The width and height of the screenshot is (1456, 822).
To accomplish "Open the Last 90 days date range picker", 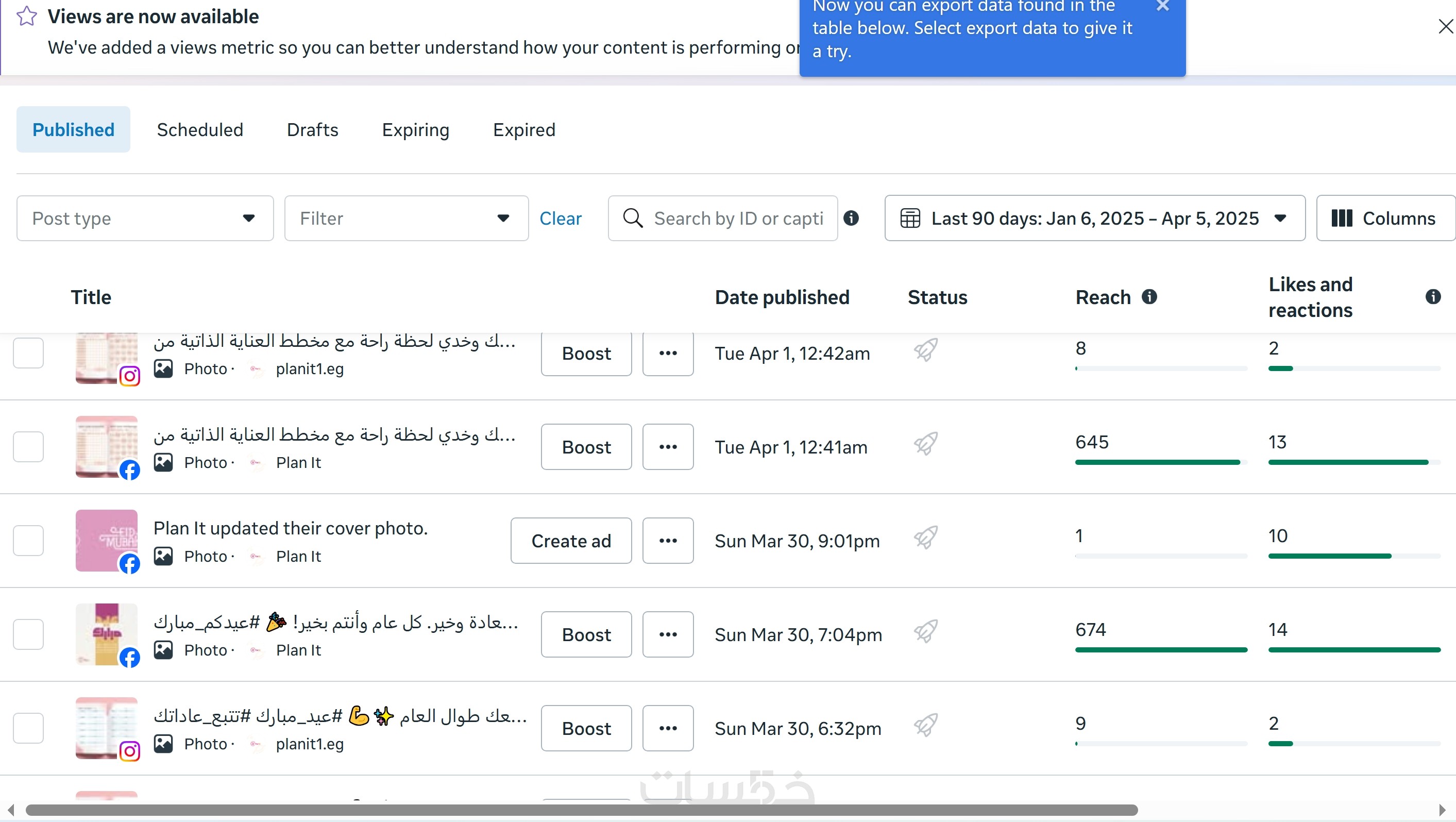I will (1094, 218).
